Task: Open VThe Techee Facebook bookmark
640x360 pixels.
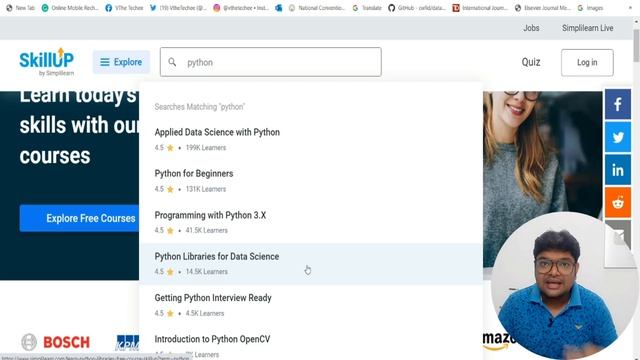Action: (x=124, y=8)
